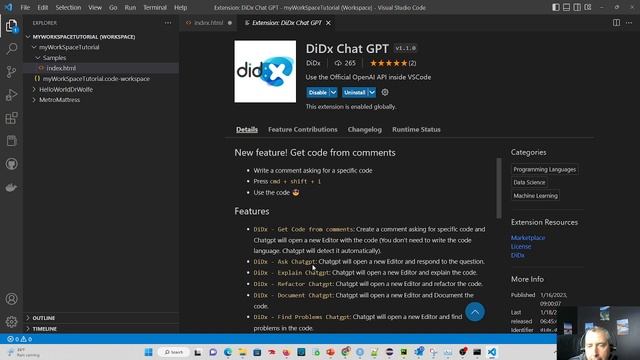The height and width of the screenshot is (360, 640).
Task: Switch to the Runtime Status tab
Action: (x=416, y=129)
